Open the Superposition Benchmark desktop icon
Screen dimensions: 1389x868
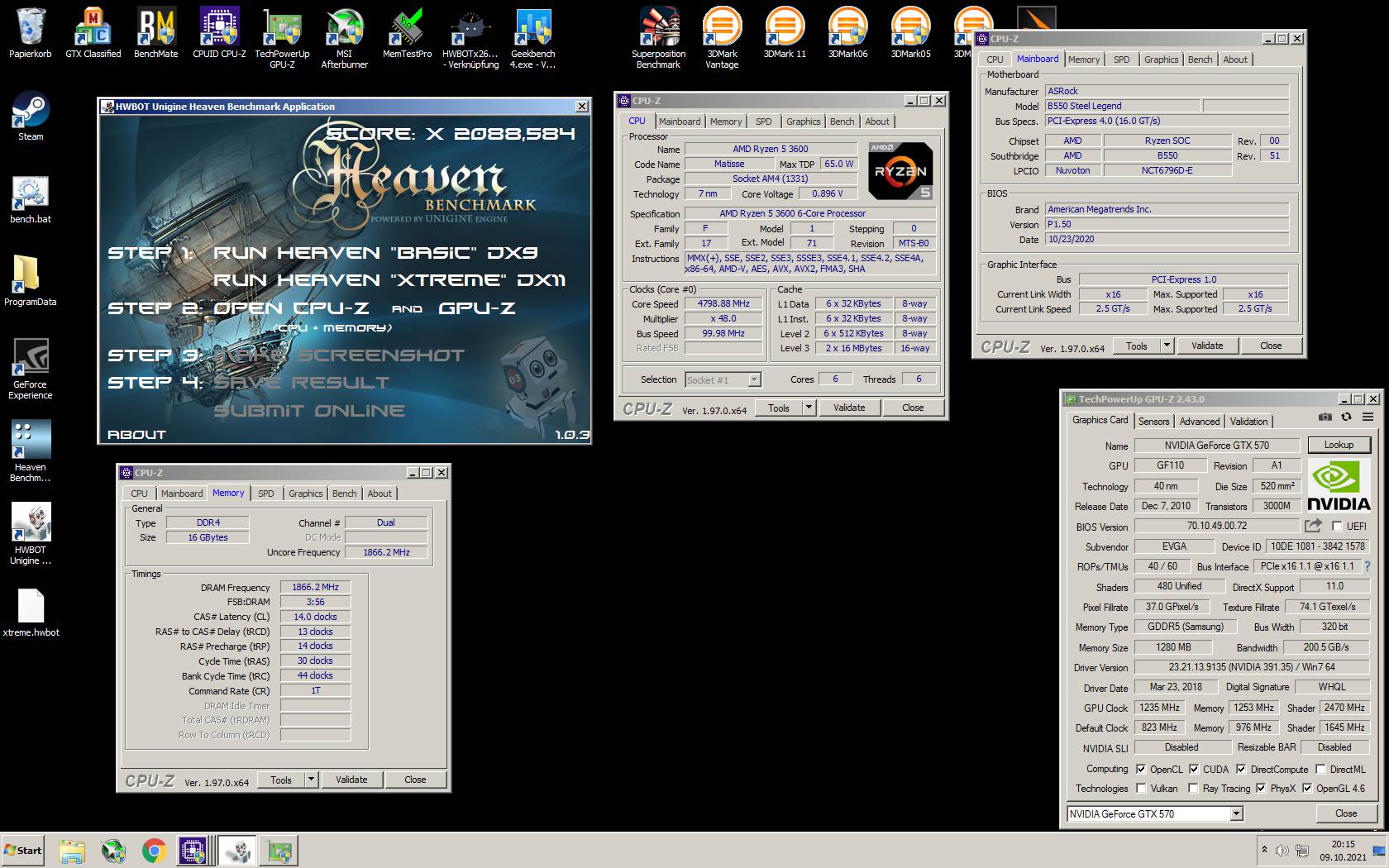tap(659, 37)
